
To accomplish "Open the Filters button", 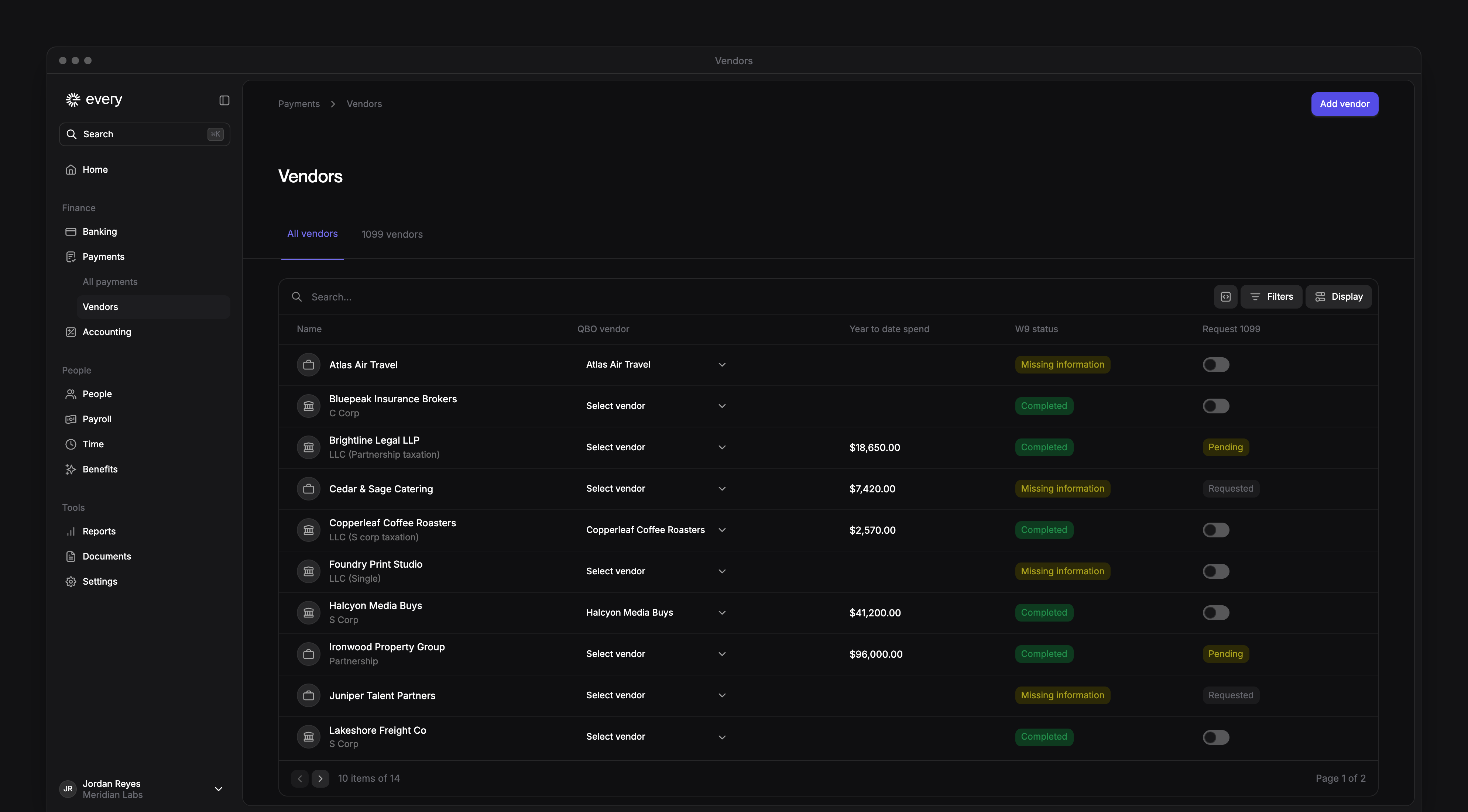I will click(1271, 297).
